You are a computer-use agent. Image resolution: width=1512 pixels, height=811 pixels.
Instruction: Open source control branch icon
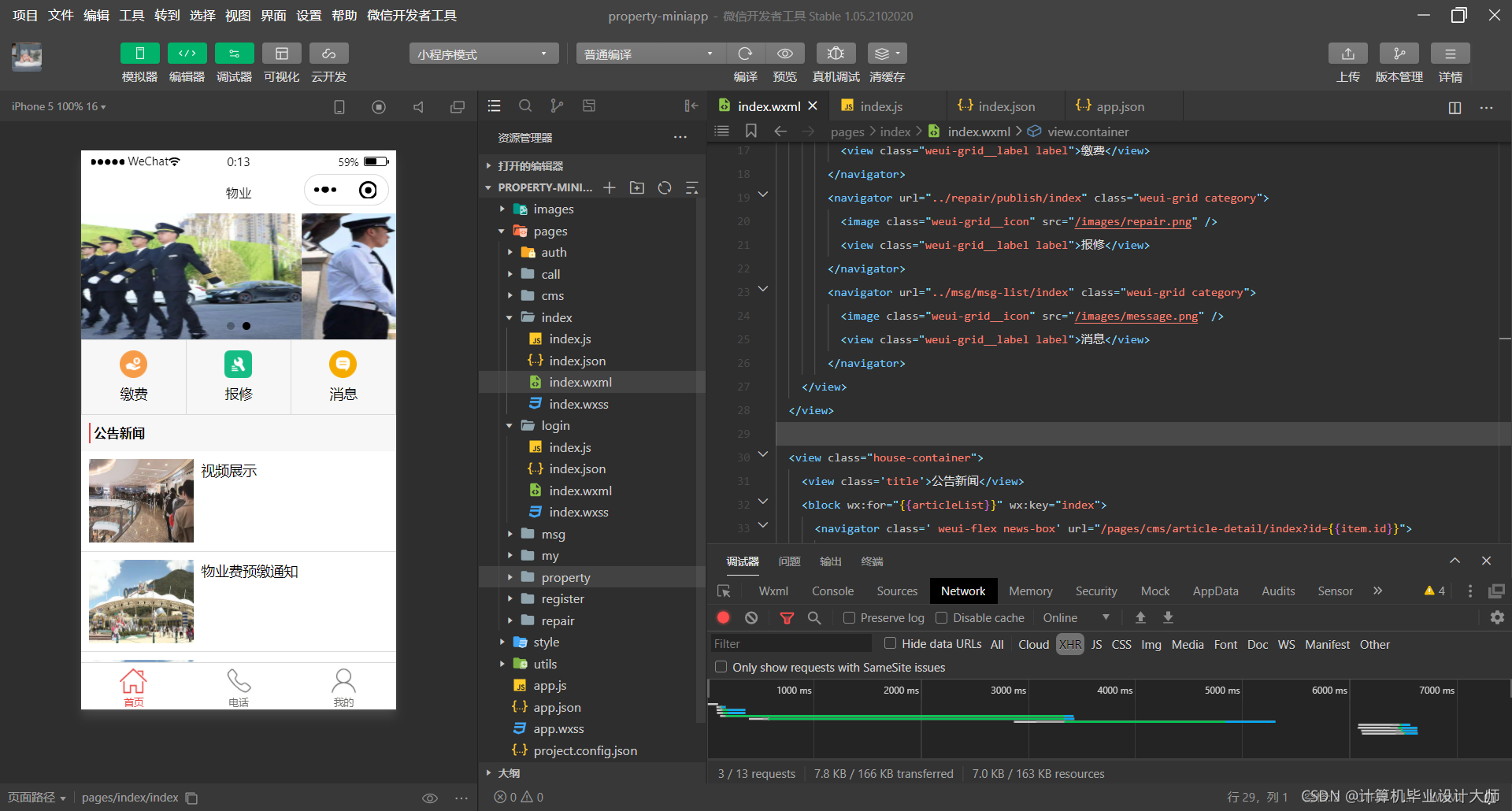point(557,106)
